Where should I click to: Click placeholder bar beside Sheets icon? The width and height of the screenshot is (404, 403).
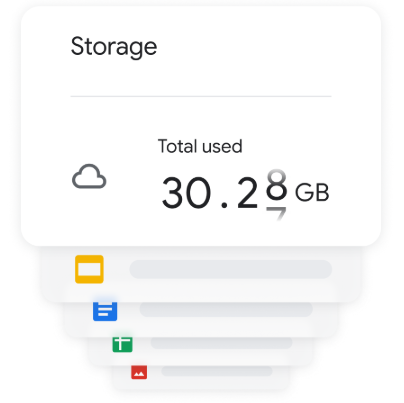click(221, 343)
